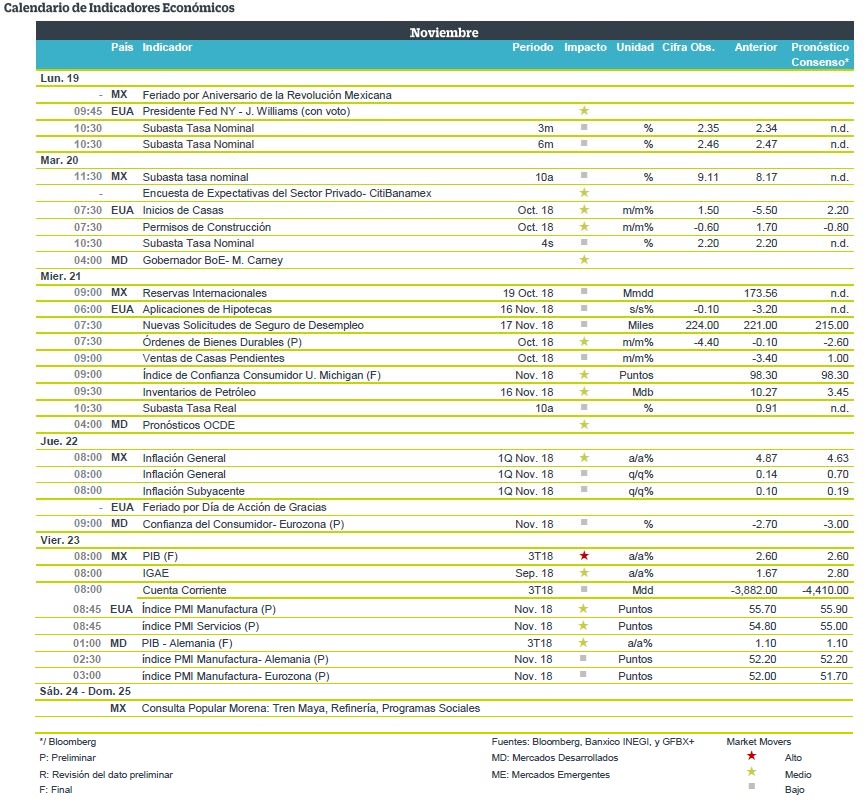Click the star icon beside Encuesta de Expectativas CitiBanamex
This screenshot has width=866, height=803.
(584, 192)
